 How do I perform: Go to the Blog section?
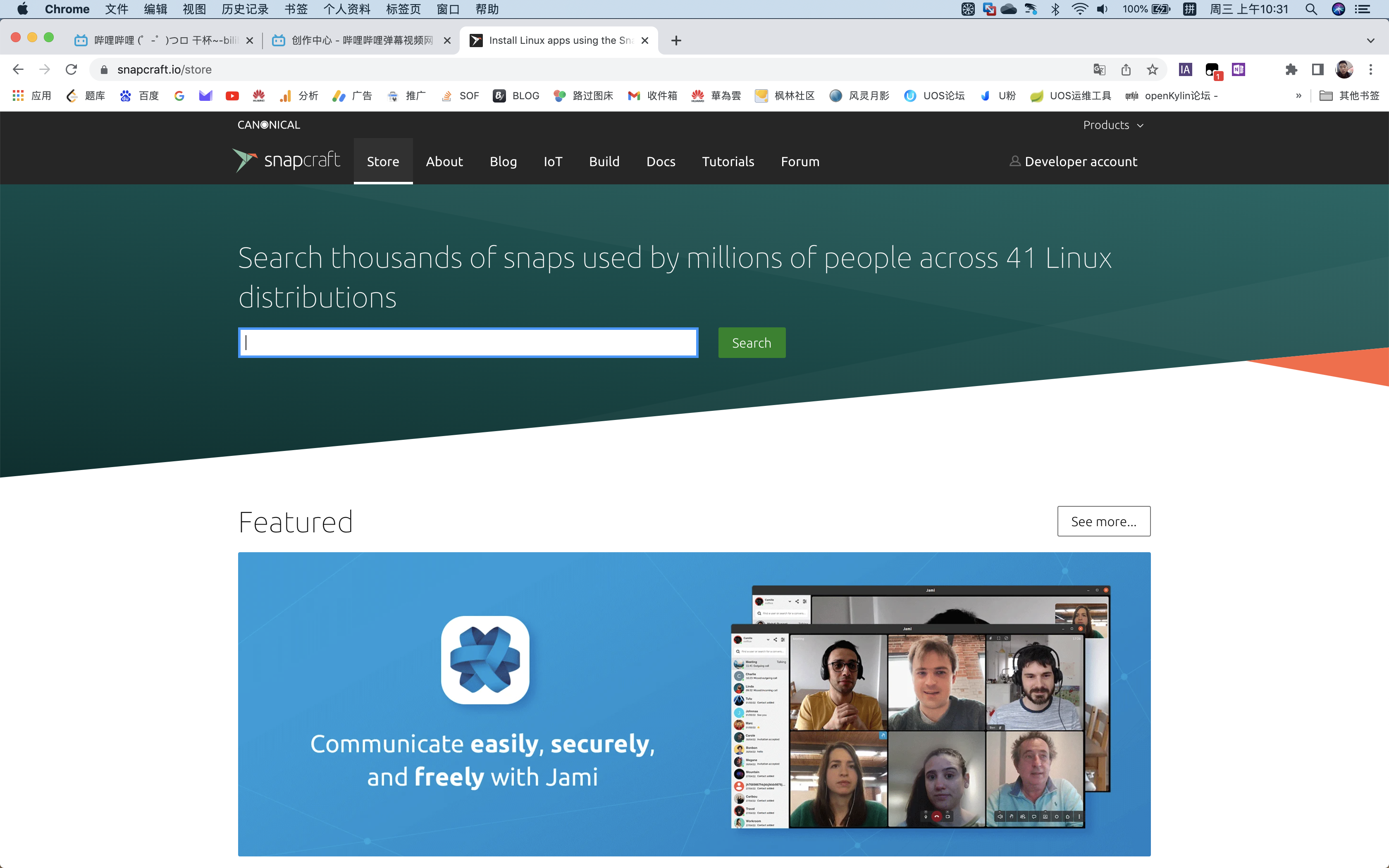[504, 161]
